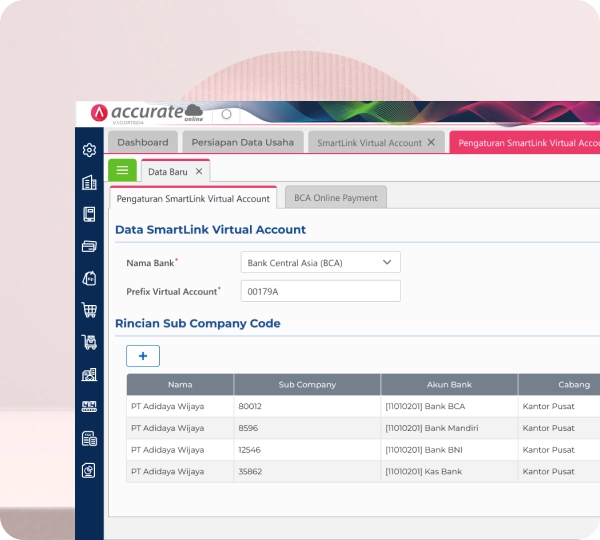
Task: Select sub company cell 80012
Action: coord(307,406)
